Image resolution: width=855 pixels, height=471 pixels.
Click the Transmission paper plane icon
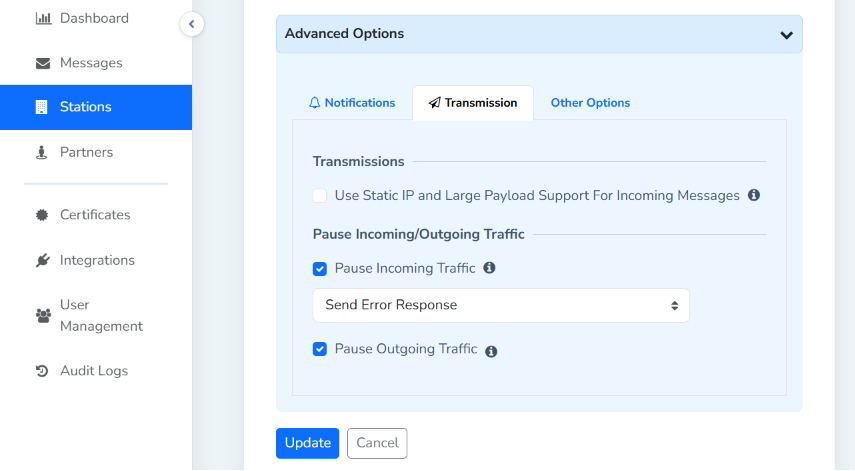tap(434, 102)
